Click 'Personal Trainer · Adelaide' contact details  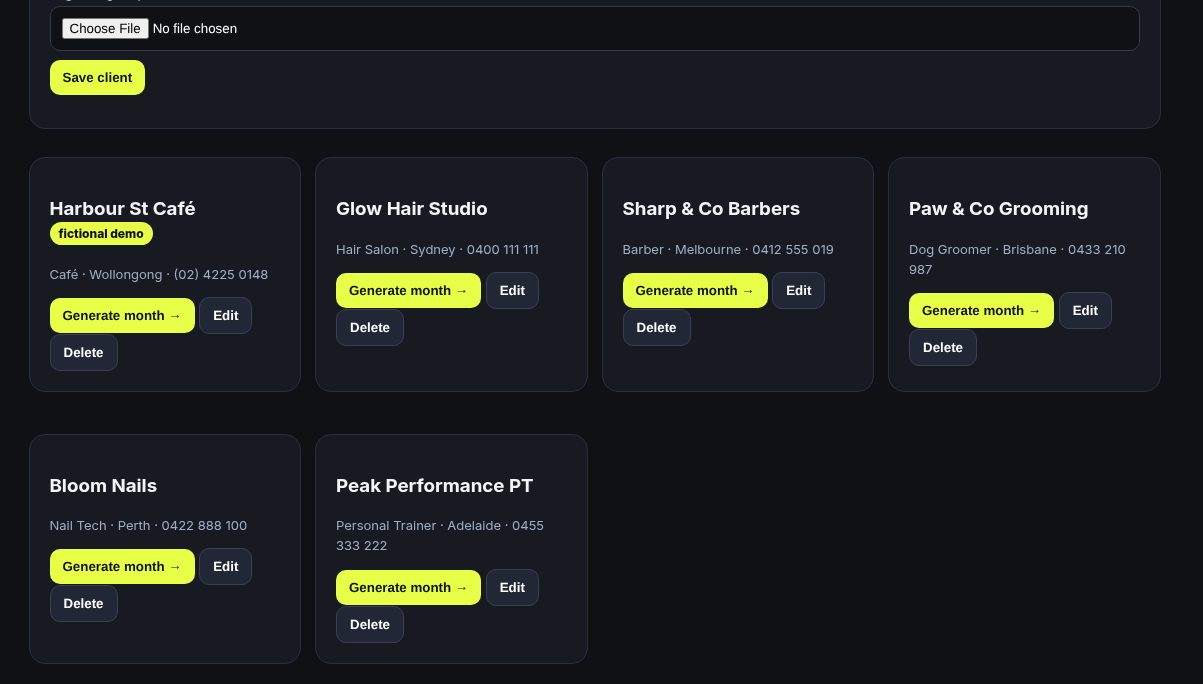[x=440, y=536]
